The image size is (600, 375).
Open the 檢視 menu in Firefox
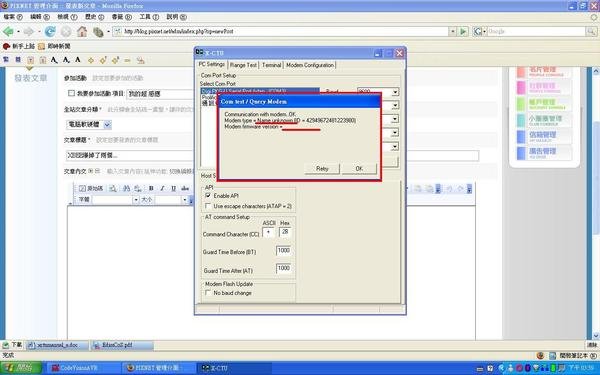click(67, 17)
